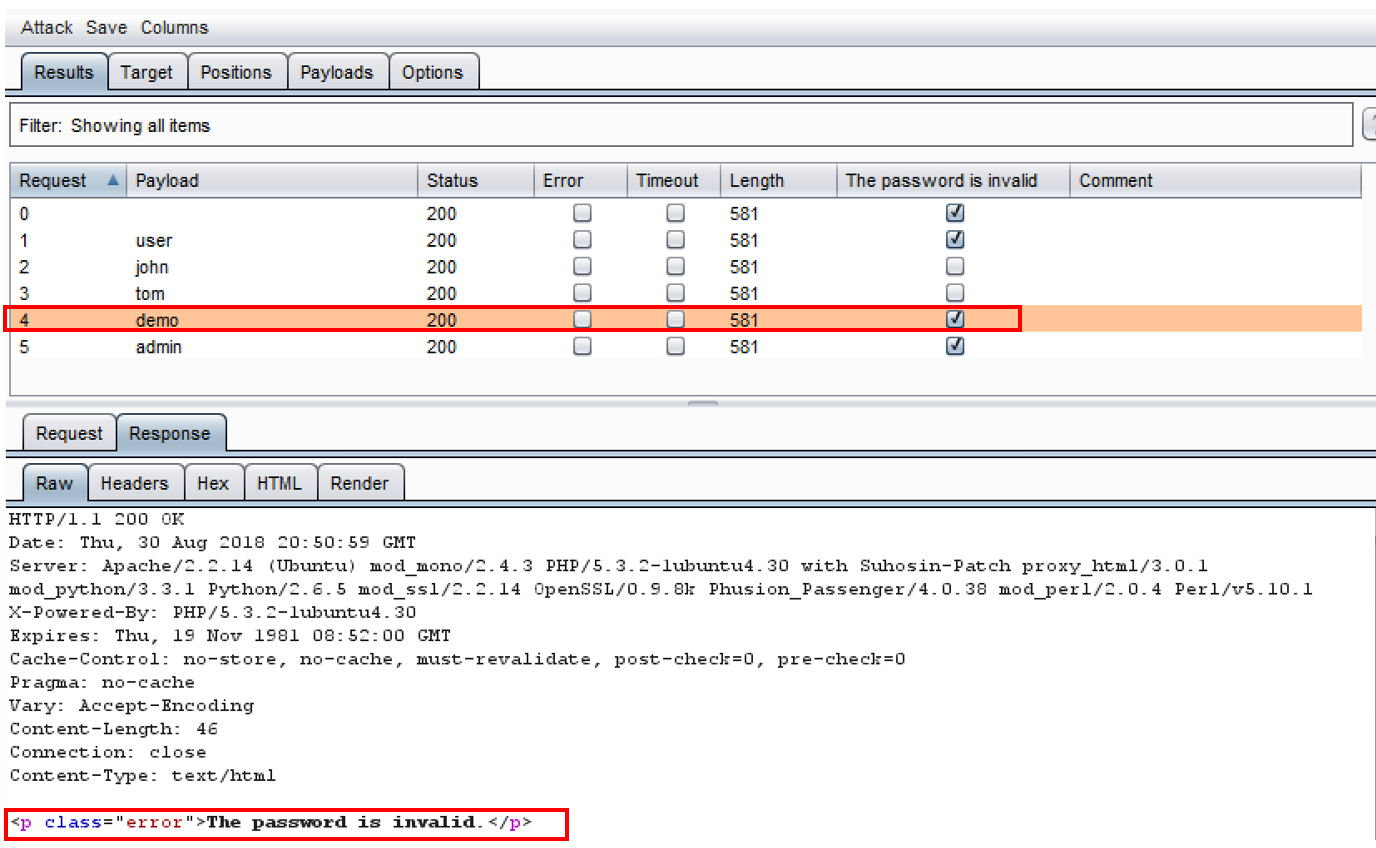
Task: Select the HTML view tab
Action: (x=279, y=483)
